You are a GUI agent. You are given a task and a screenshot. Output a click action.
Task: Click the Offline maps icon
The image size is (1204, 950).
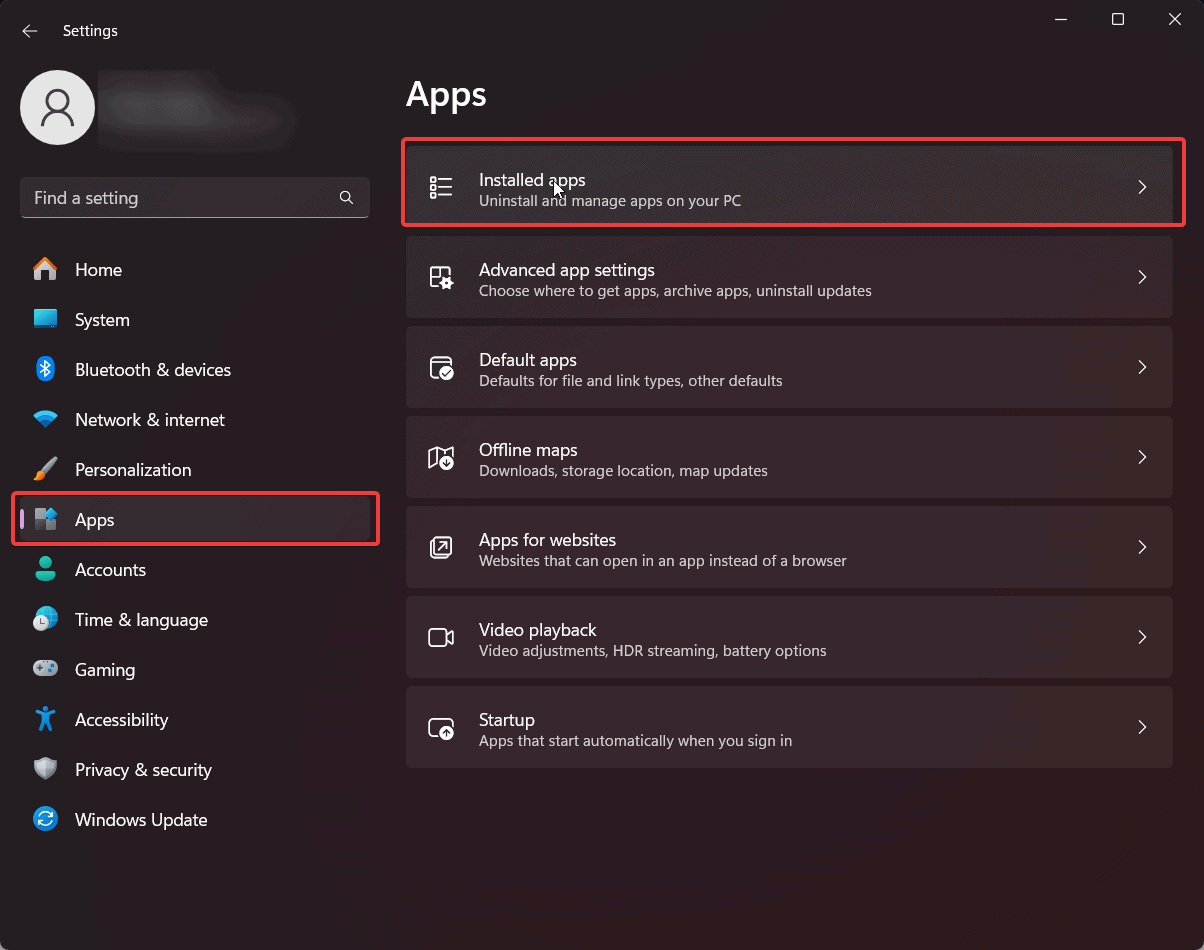(440, 457)
